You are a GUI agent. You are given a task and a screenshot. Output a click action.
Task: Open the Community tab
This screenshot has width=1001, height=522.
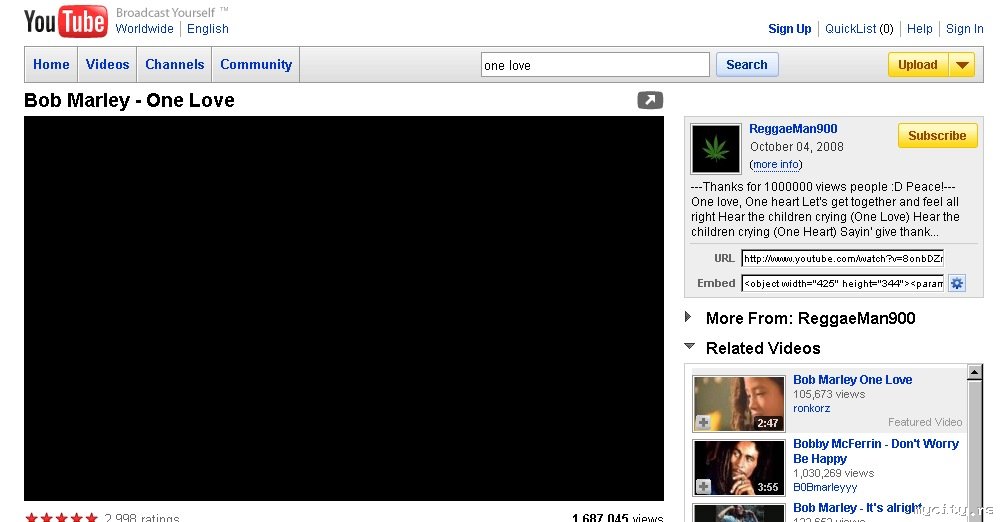pos(256,64)
